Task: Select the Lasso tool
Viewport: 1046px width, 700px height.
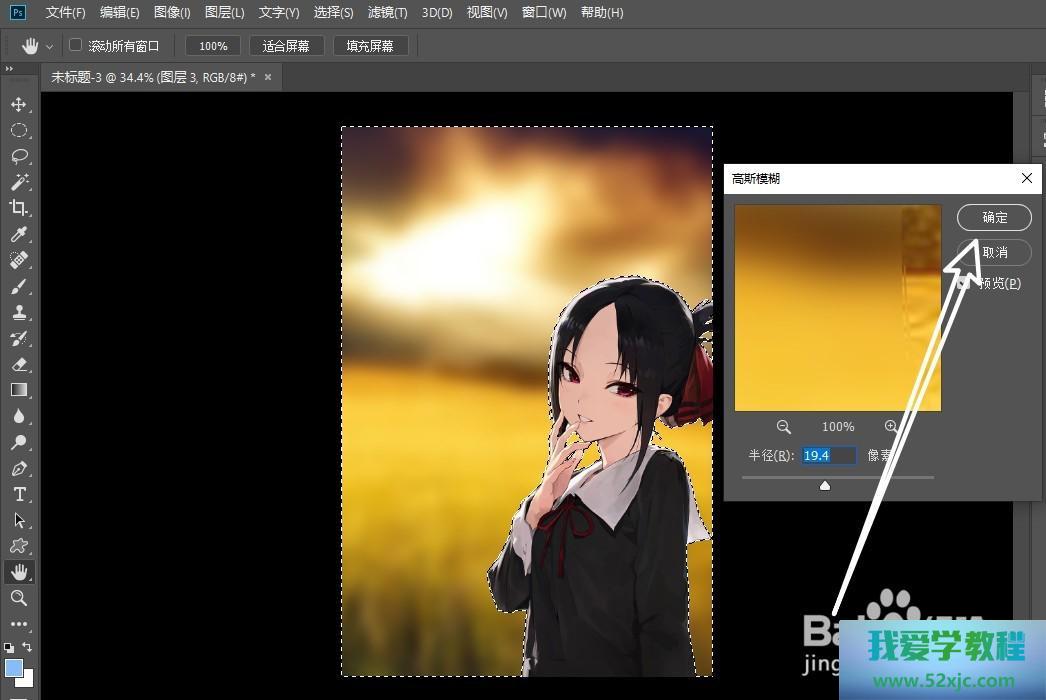Action: (18, 157)
